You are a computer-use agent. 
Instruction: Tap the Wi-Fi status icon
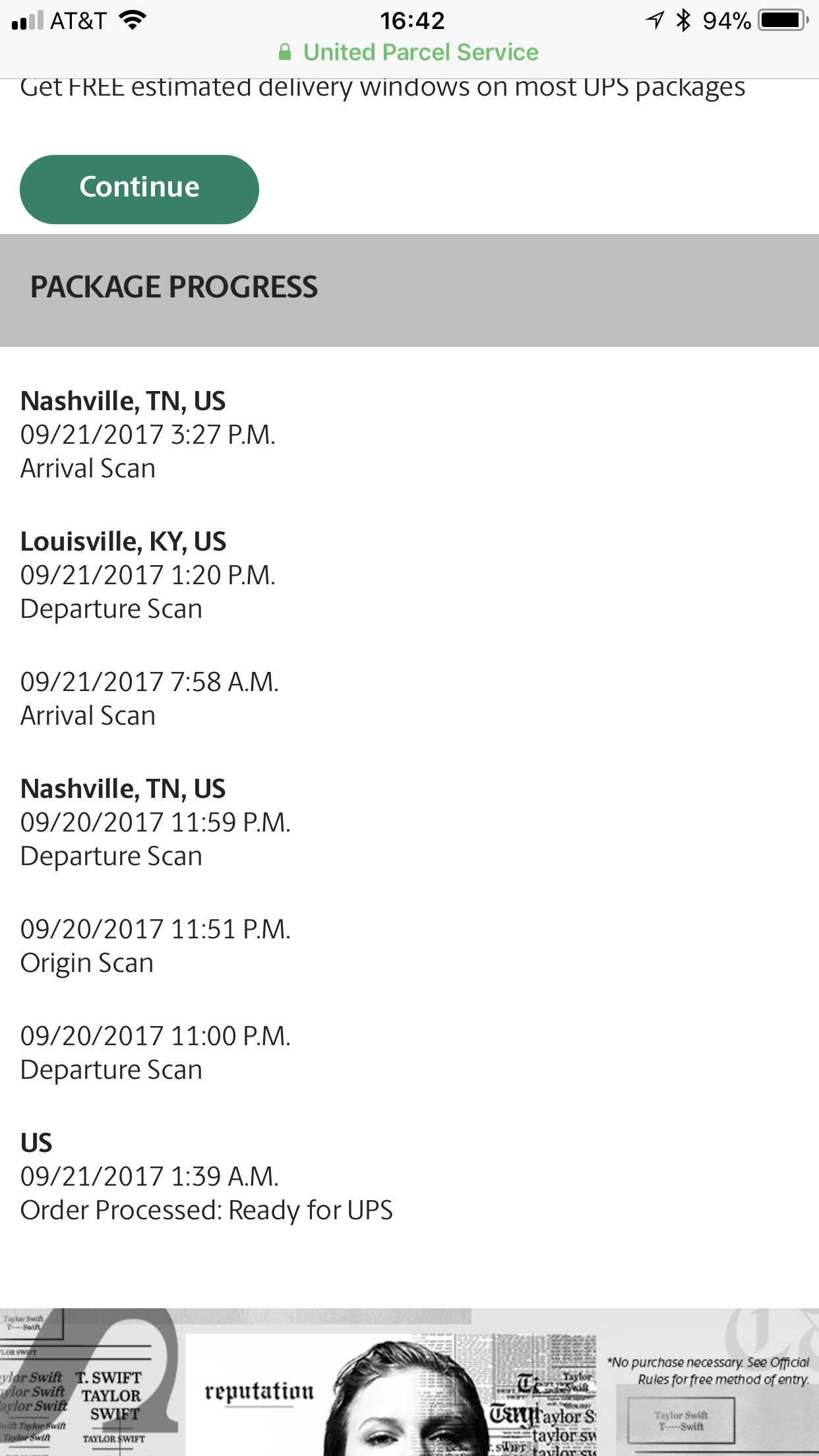[x=133, y=20]
